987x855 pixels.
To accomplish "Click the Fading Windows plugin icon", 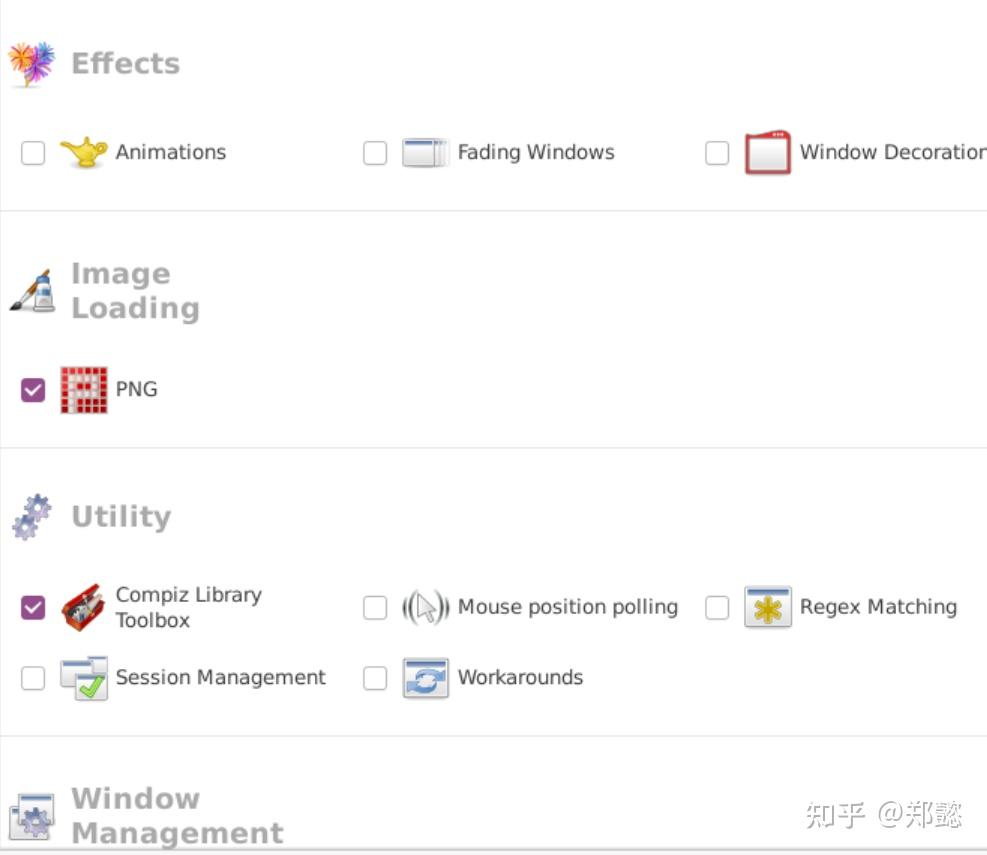I will (x=425, y=152).
